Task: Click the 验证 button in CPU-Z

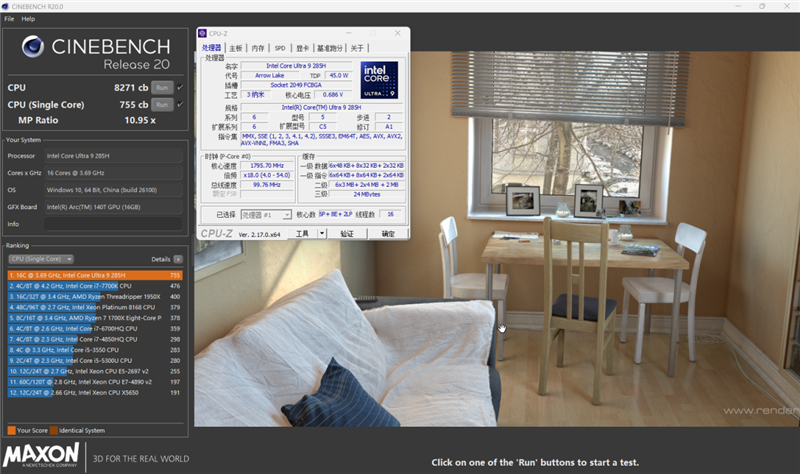Action: point(347,234)
